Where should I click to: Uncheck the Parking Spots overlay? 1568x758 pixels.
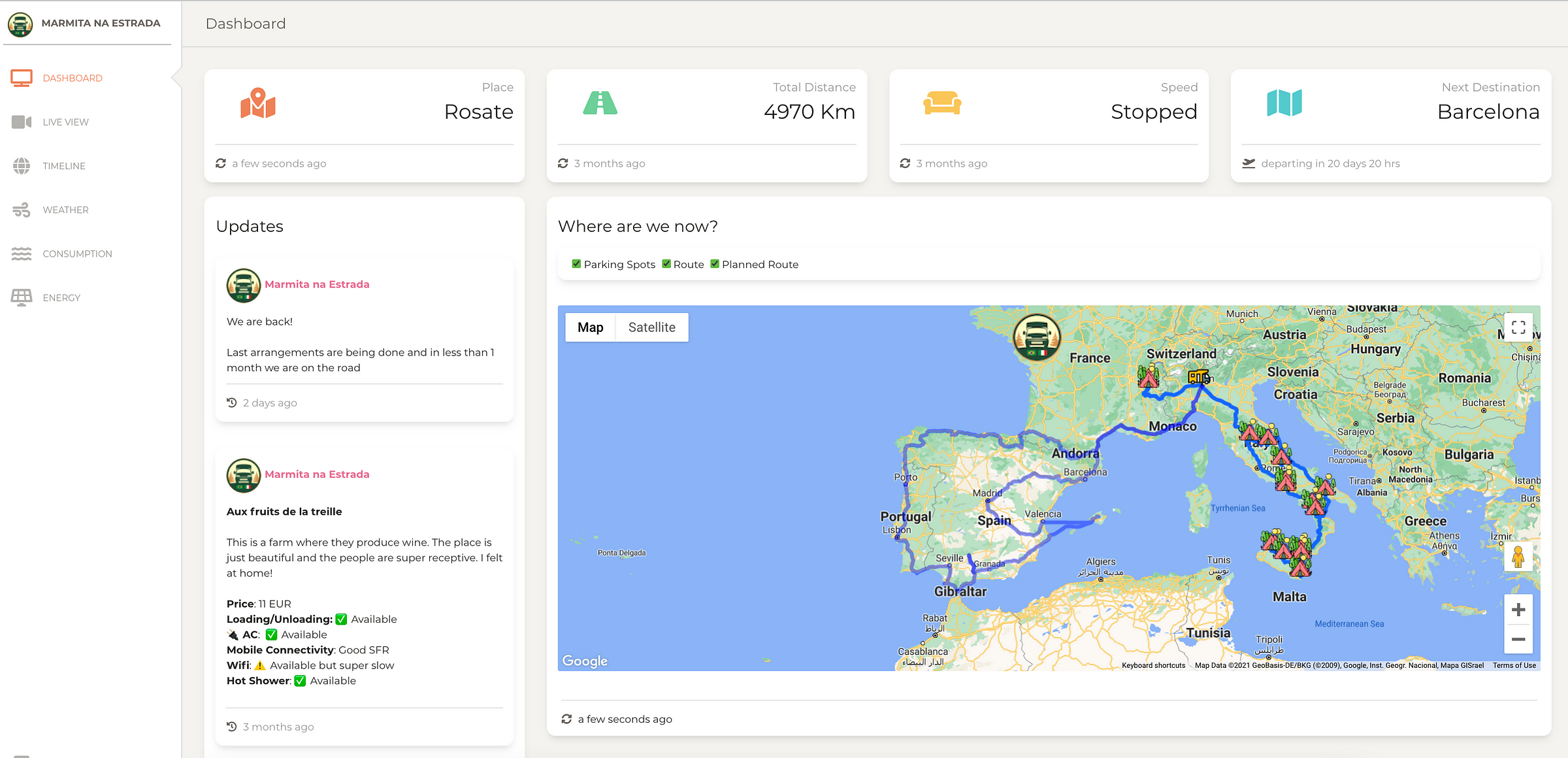coord(576,263)
